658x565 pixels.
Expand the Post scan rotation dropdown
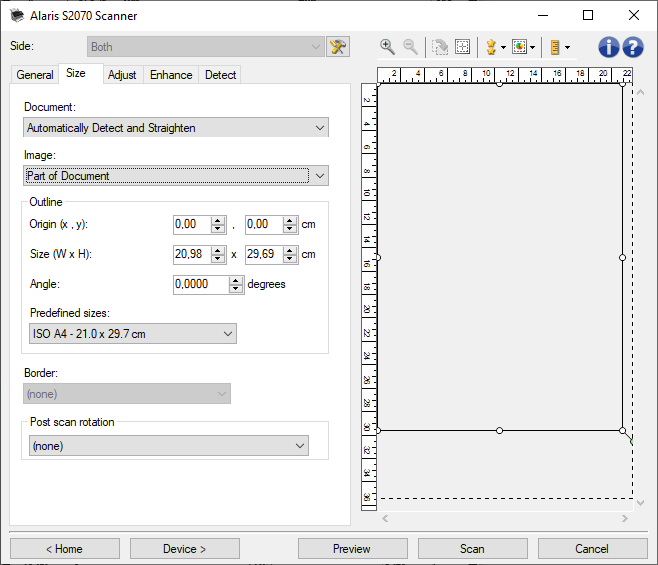[x=168, y=446]
